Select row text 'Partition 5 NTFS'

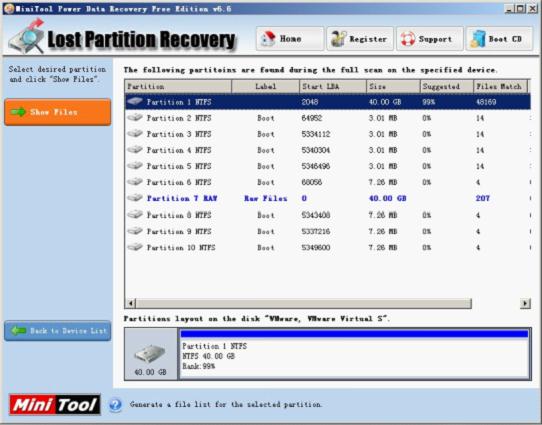[x=179, y=166]
